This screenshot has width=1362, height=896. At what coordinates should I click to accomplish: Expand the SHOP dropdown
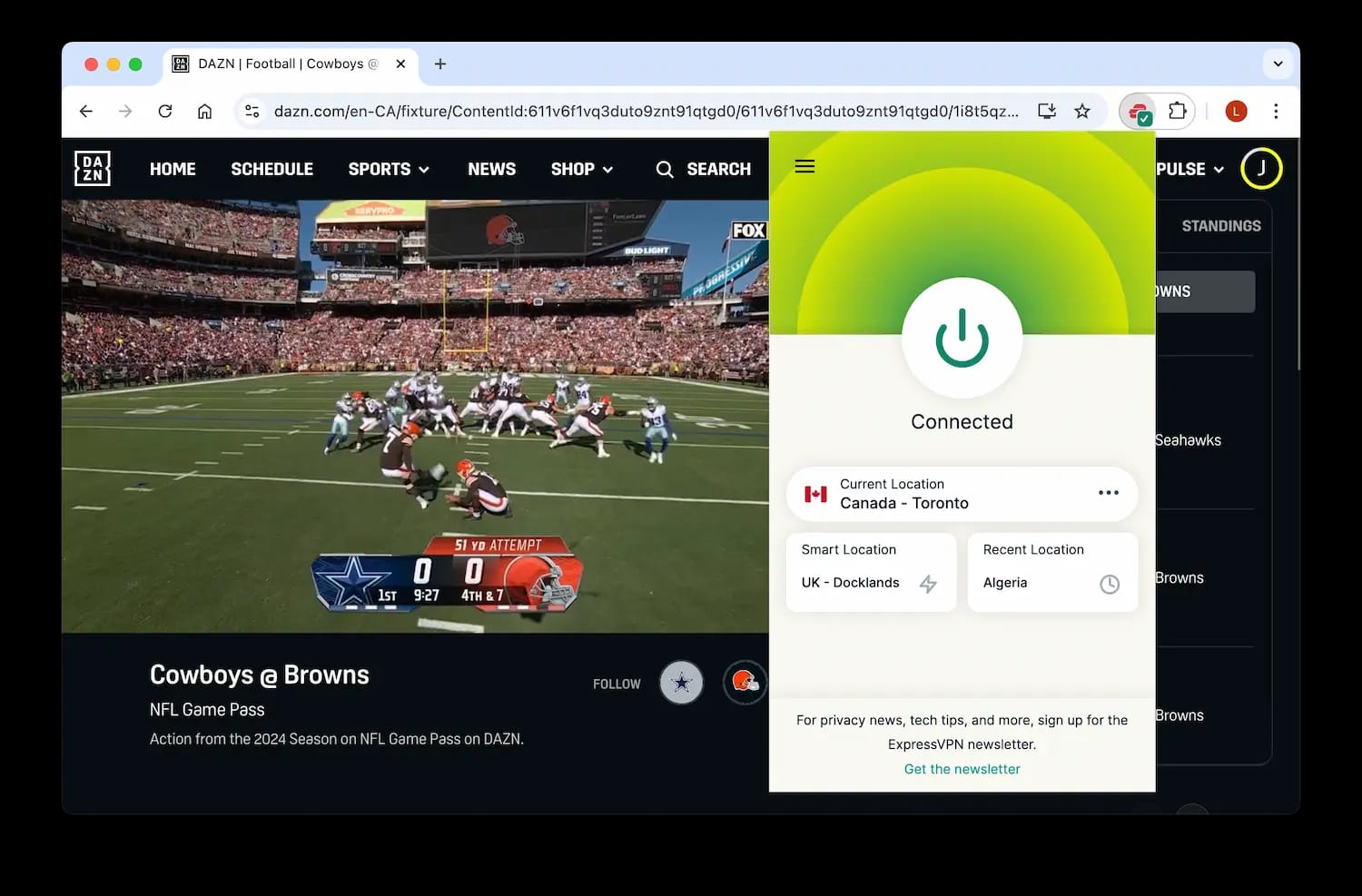tap(582, 169)
